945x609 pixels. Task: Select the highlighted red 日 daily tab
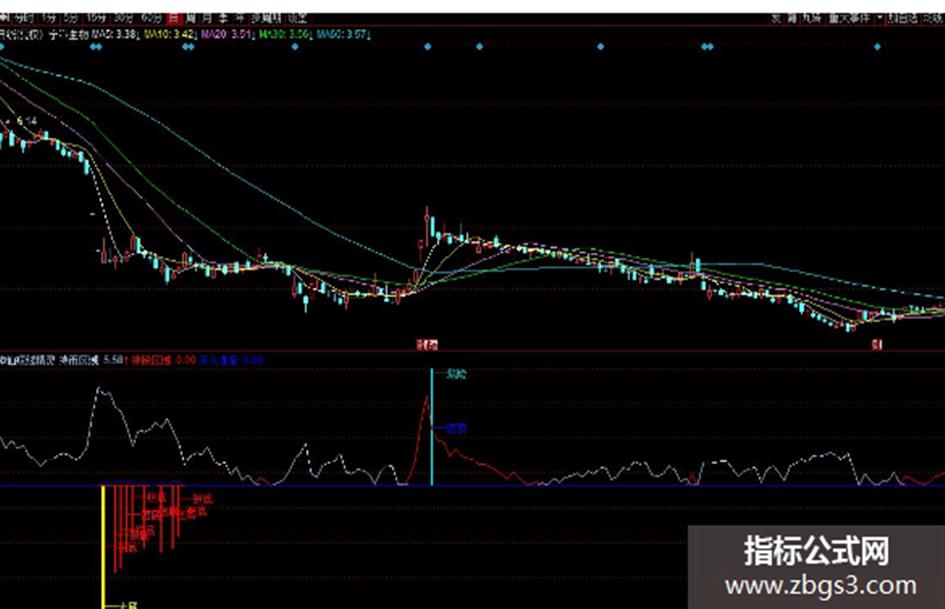click(x=174, y=18)
